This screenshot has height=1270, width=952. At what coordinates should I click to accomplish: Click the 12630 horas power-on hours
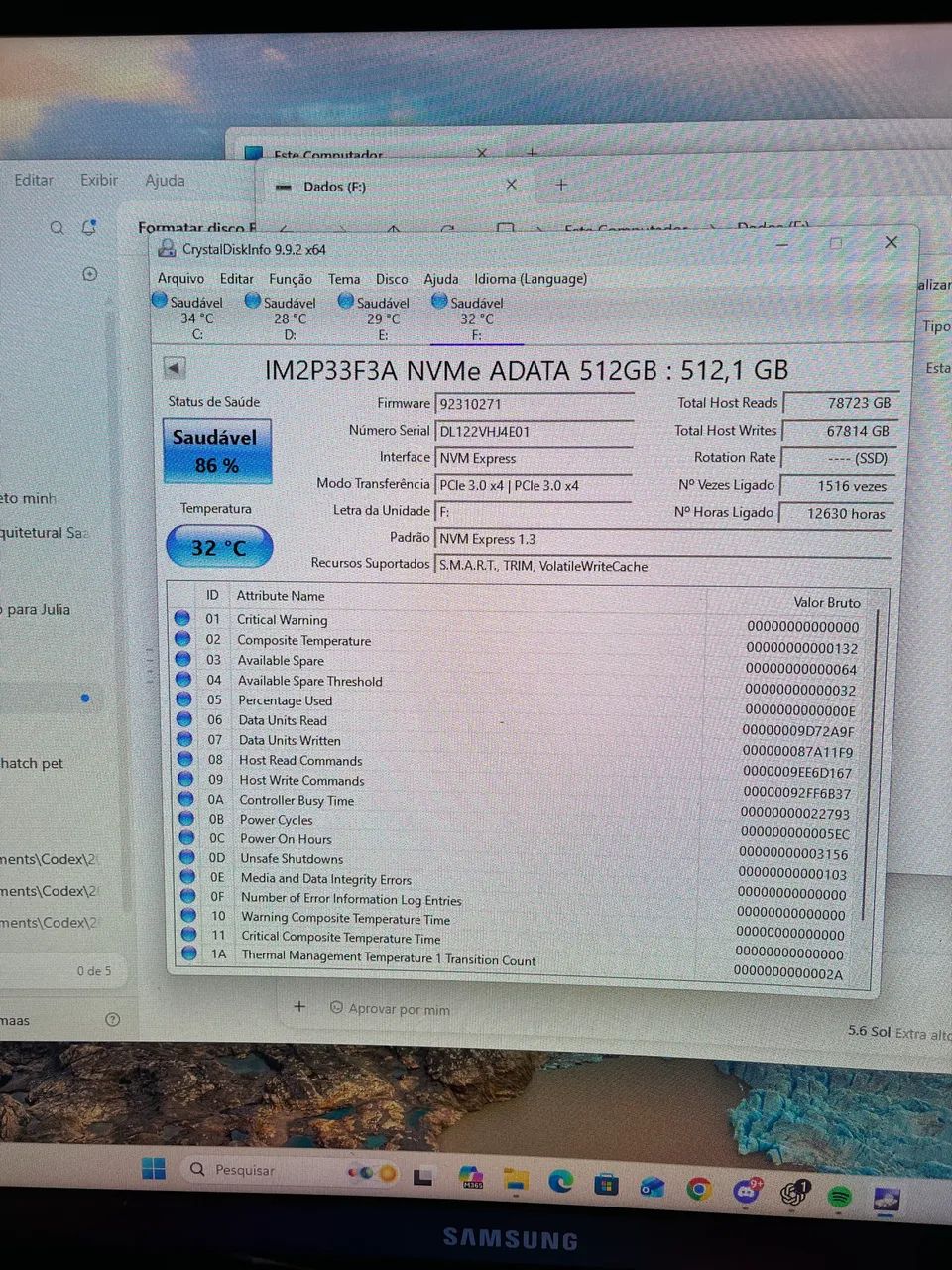pyautogui.click(x=836, y=513)
